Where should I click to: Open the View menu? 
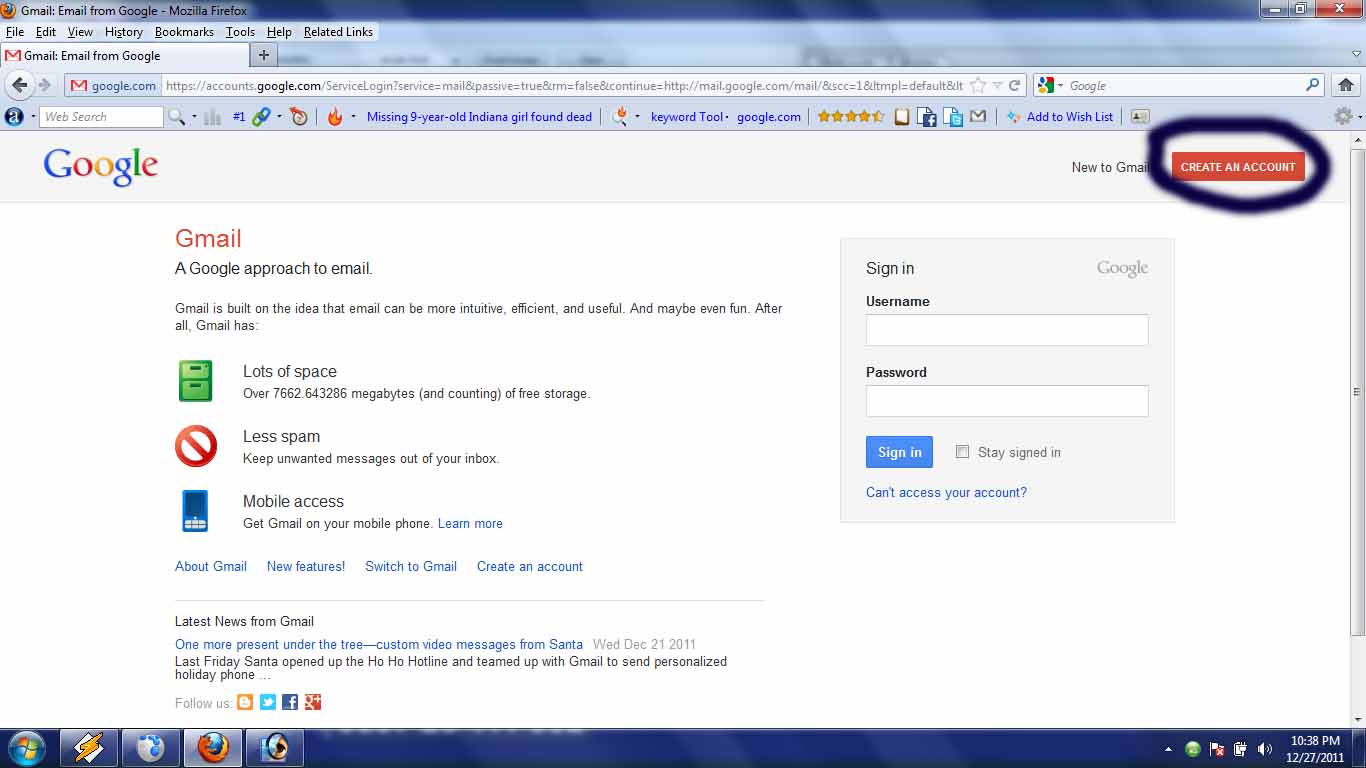(80, 32)
